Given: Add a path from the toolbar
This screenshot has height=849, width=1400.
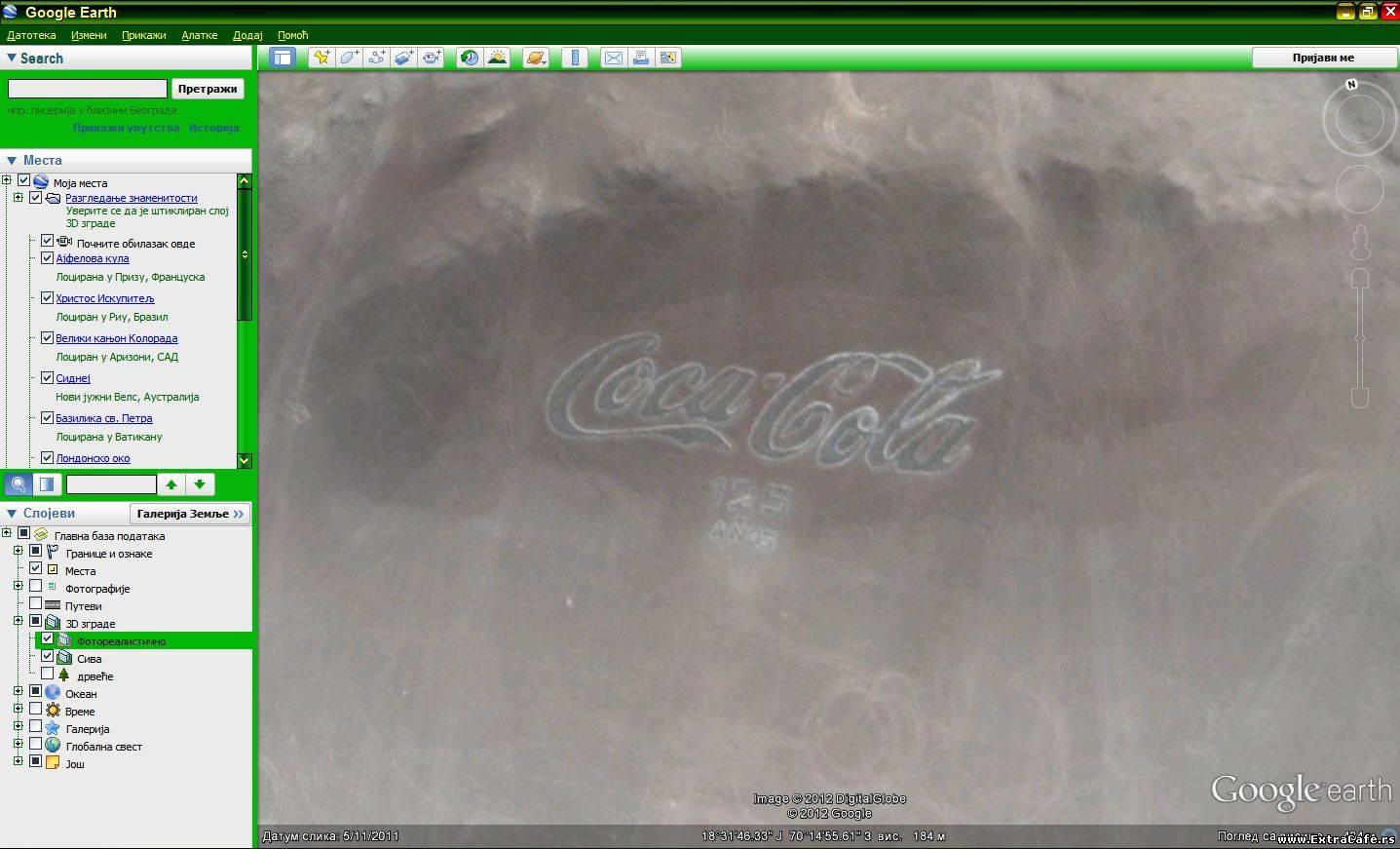Looking at the screenshot, I should (376, 58).
